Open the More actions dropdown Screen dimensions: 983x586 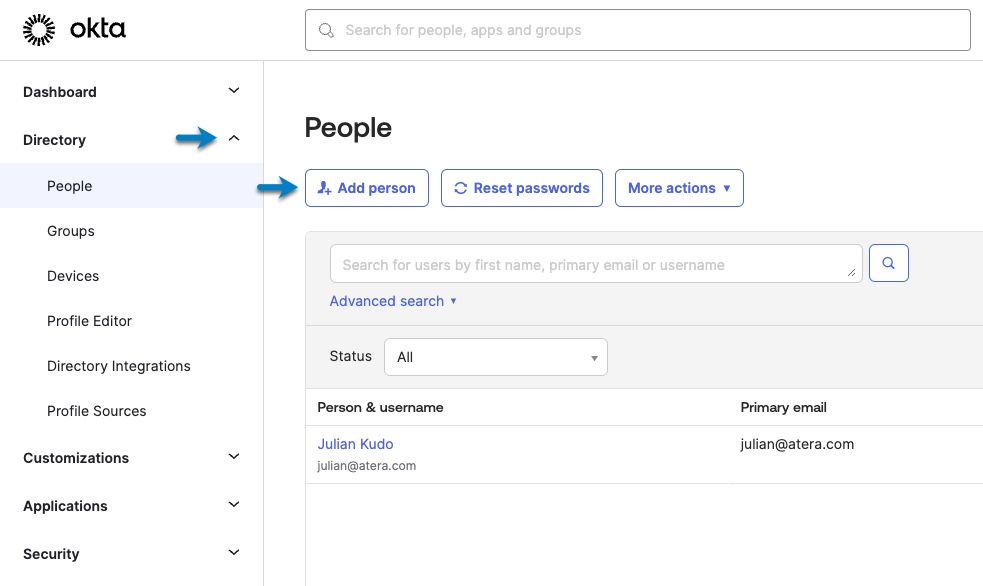679,188
